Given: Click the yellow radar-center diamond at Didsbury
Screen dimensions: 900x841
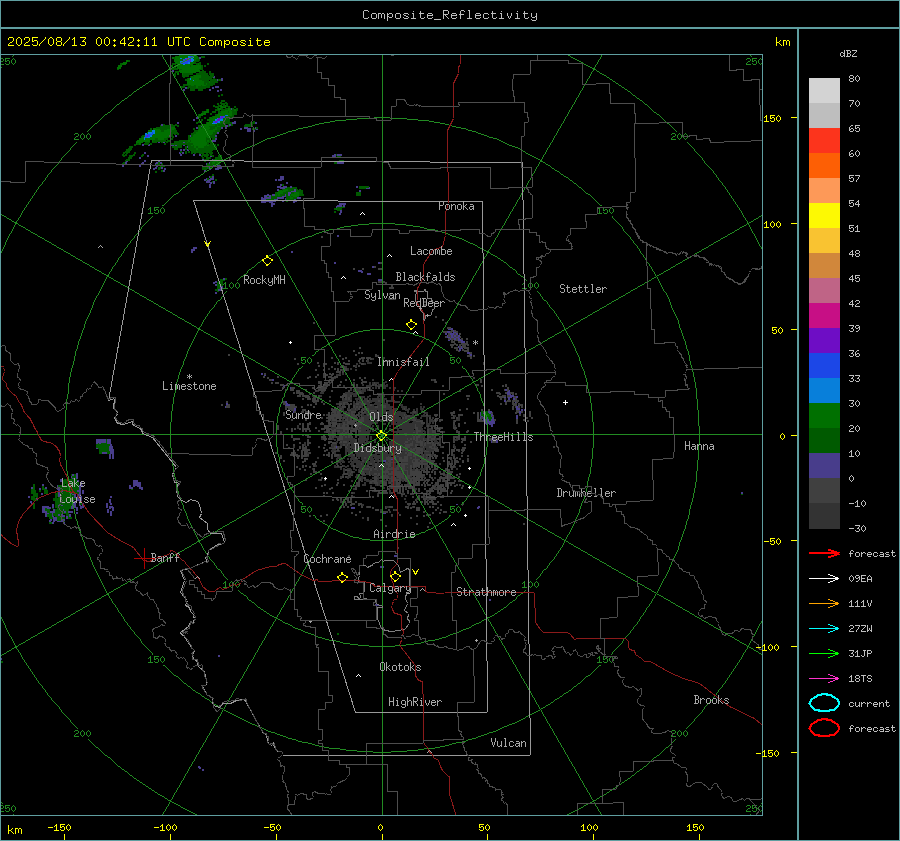Looking at the screenshot, I should pyautogui.click(x=382, y=436).
